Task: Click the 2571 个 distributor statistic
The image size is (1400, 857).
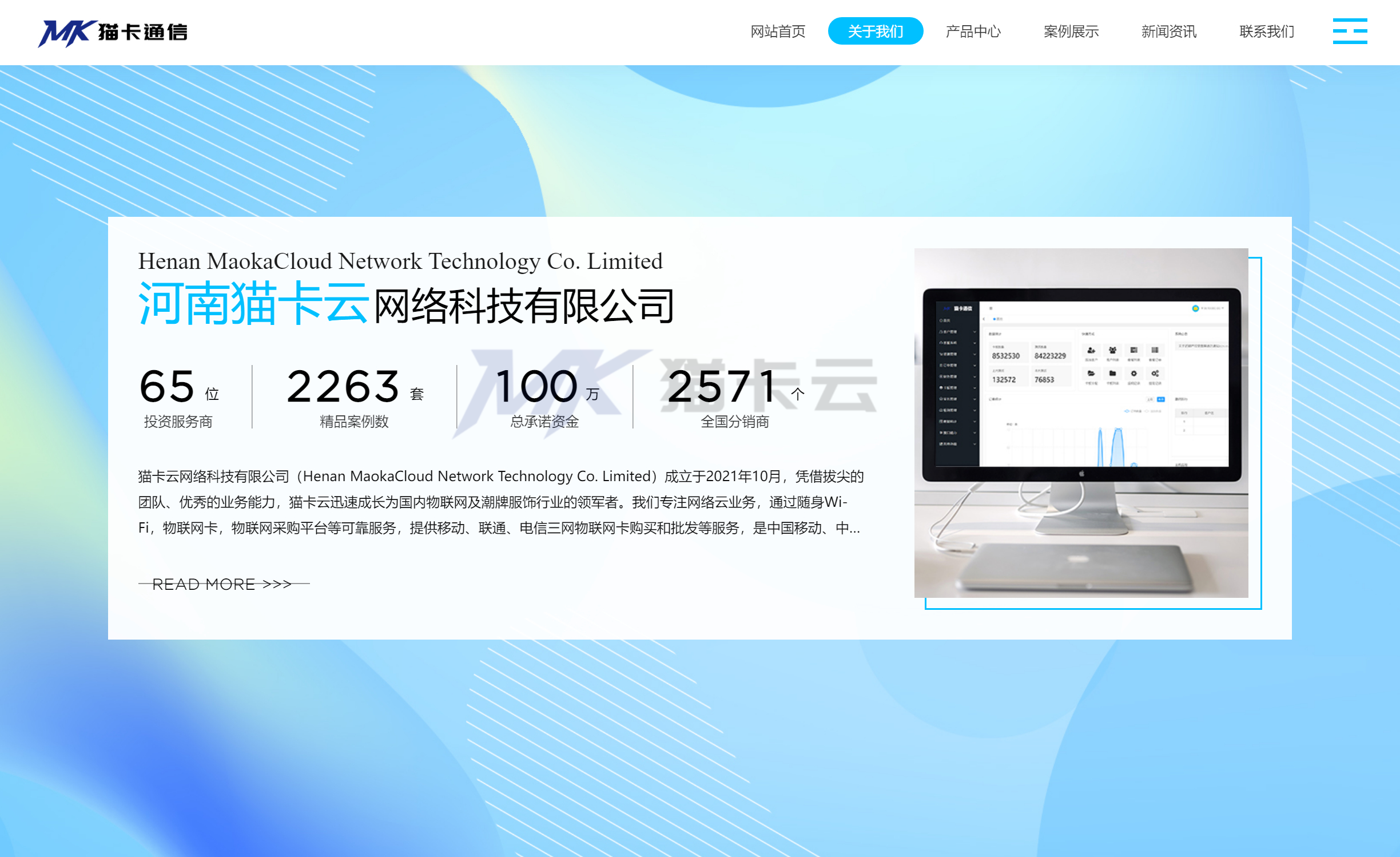Action: (735, 387)
